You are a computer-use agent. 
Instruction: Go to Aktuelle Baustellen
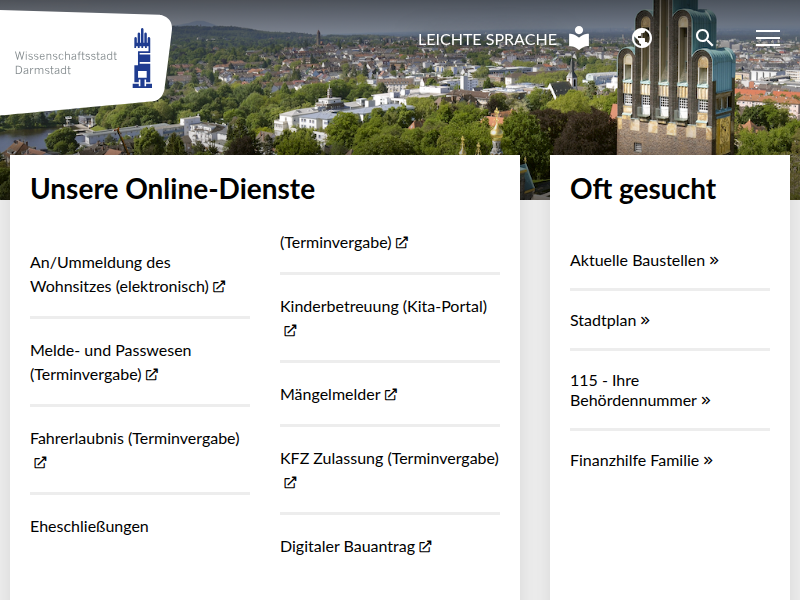coord(644,261)
